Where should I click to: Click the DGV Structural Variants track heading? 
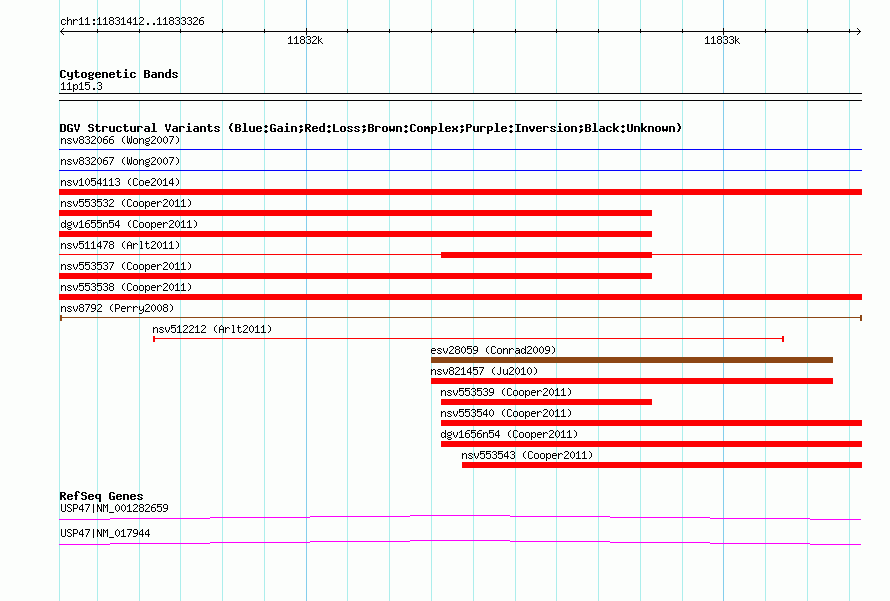tap(371, 128)
